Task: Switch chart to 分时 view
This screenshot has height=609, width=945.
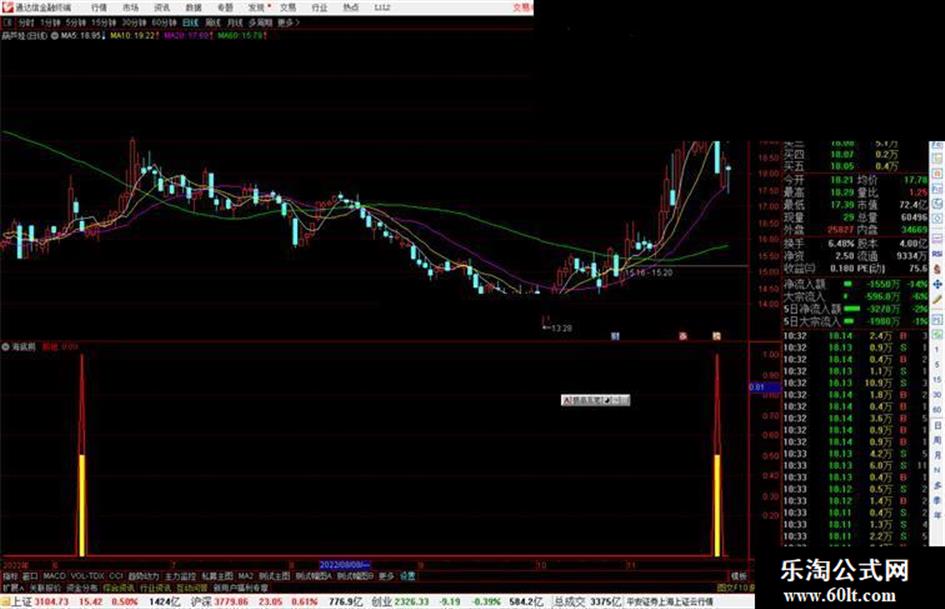Action: [26, 23]
